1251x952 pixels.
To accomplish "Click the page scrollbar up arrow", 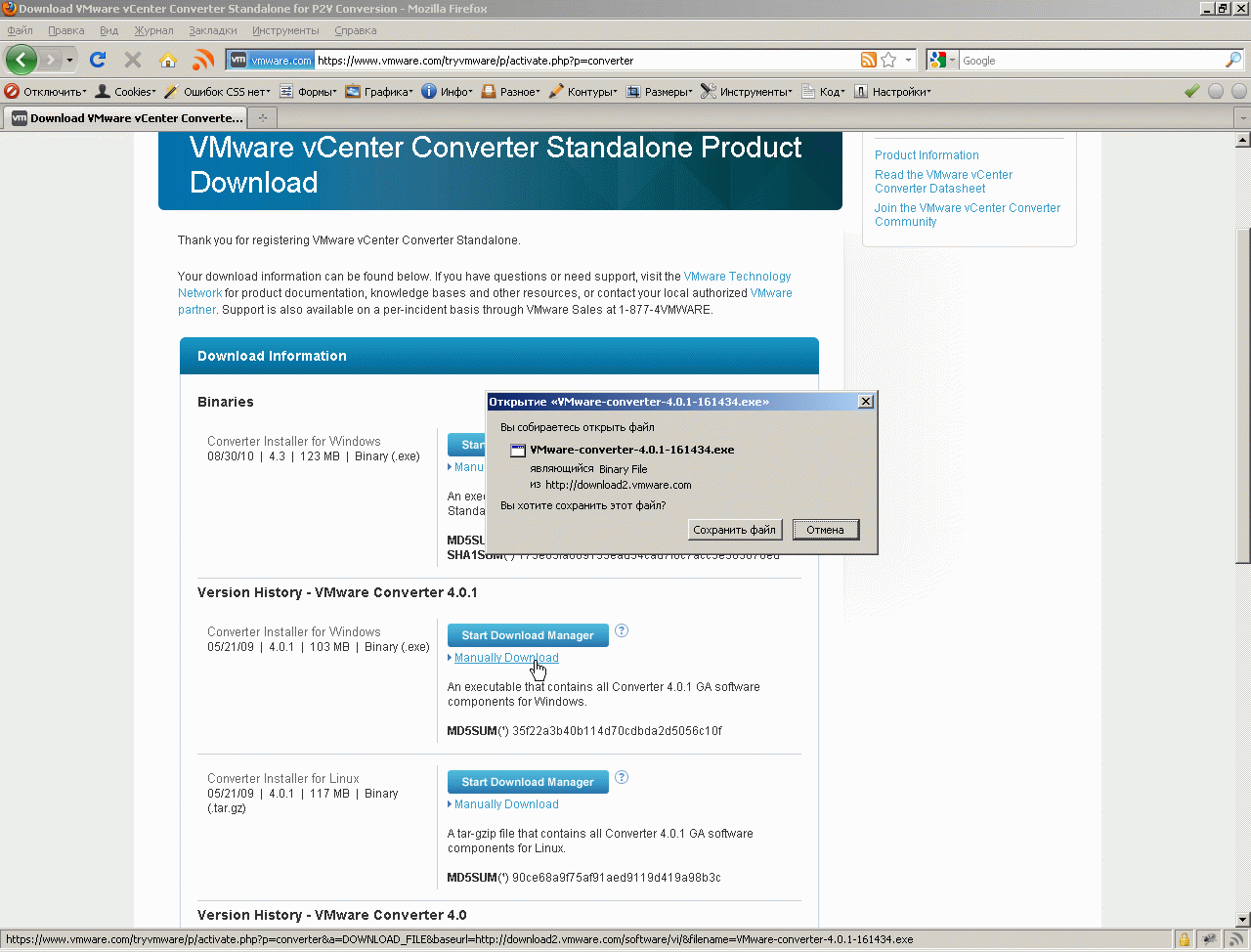I will click(1243, 140).
